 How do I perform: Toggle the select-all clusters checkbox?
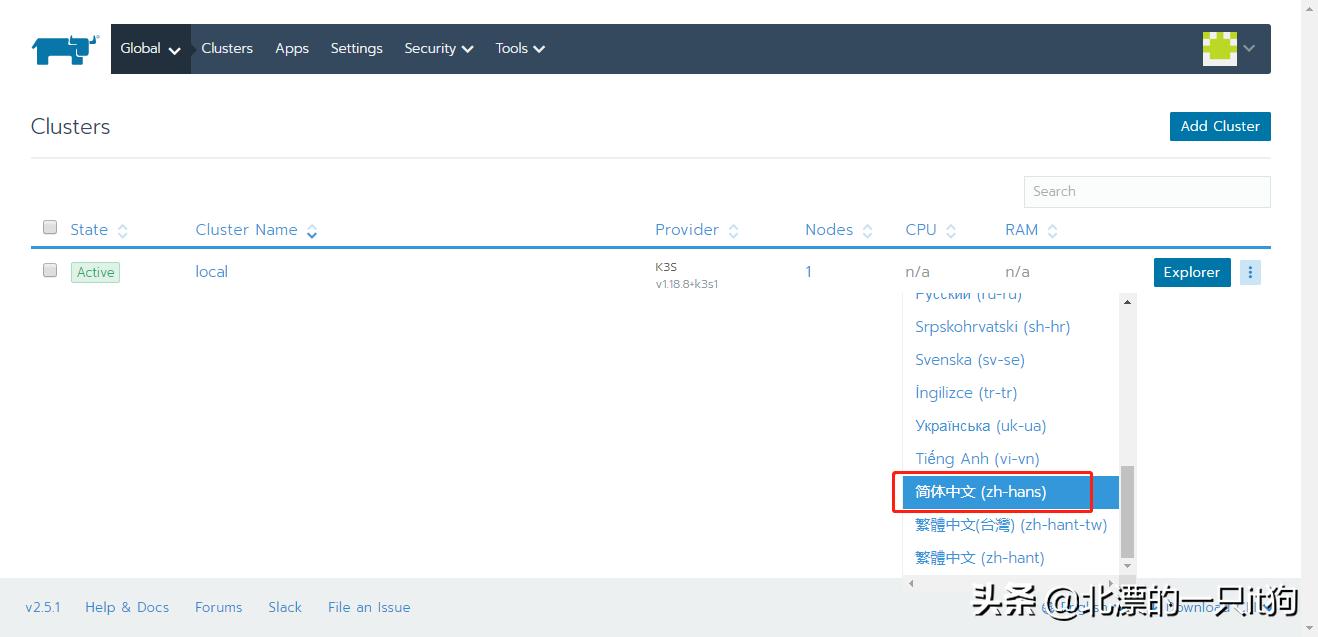click(50, 228)
